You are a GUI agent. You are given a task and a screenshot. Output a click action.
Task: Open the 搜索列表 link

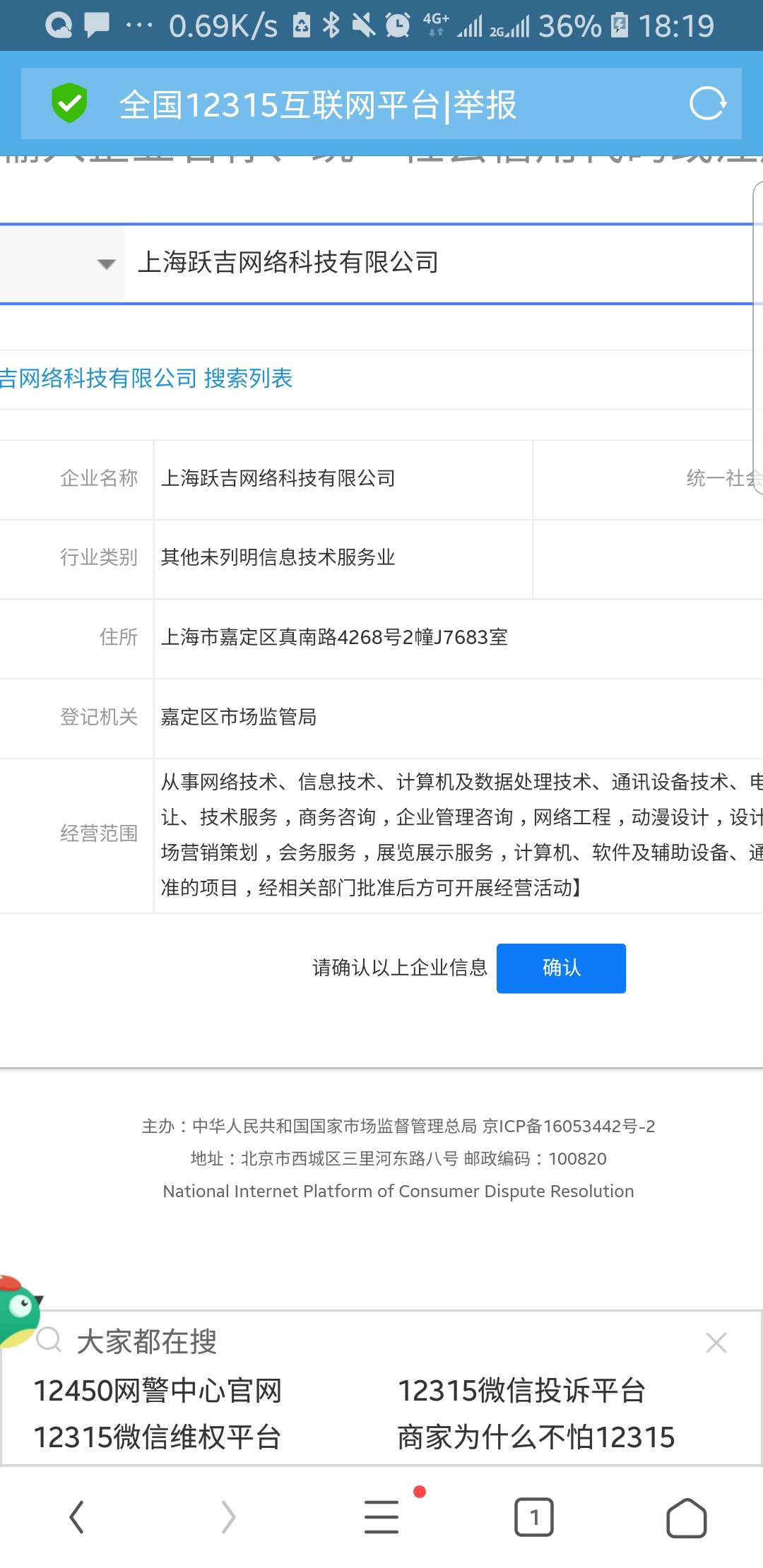pos(248,379)
